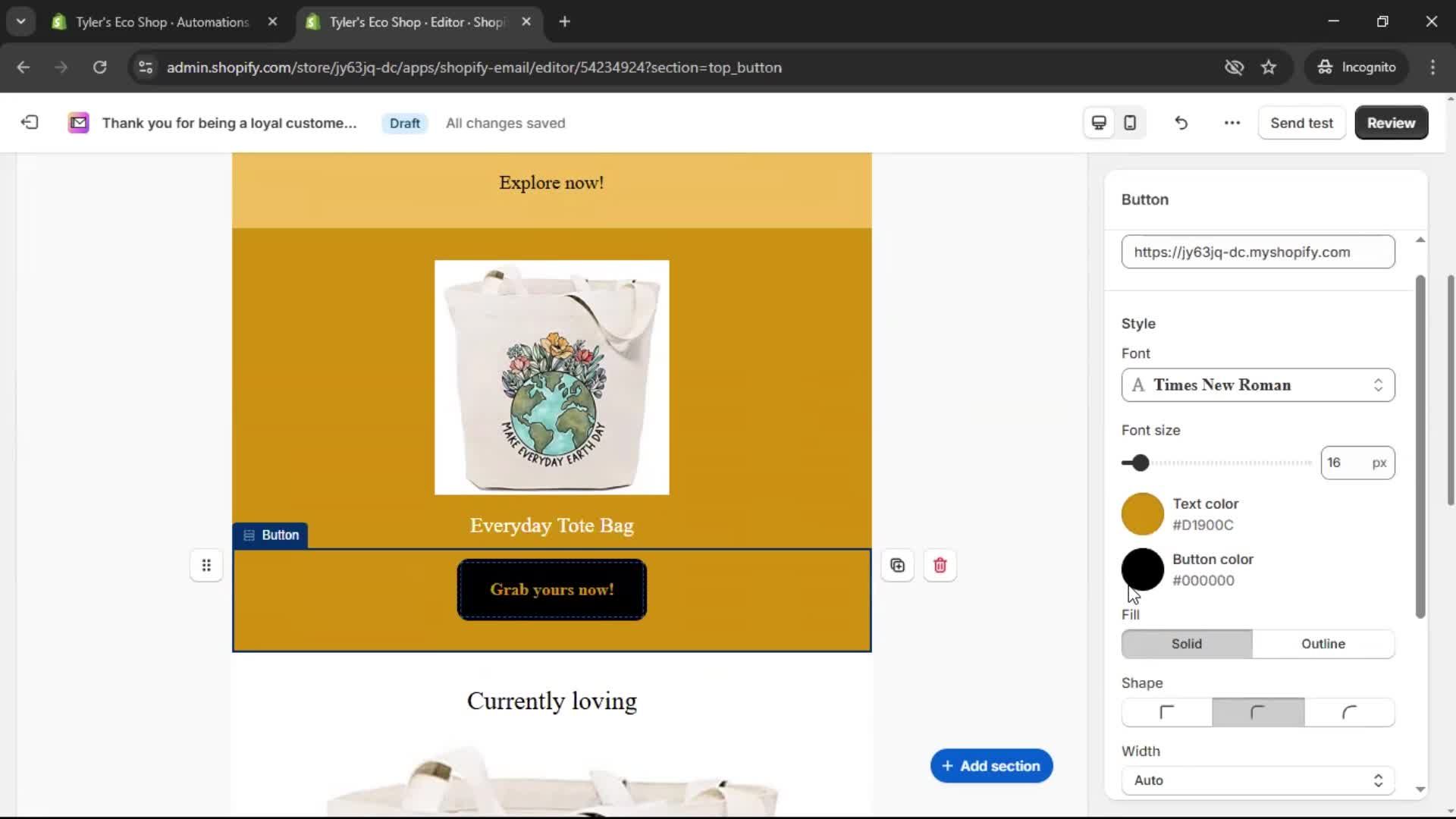Image resolution: width=1456 pixels, height=819 pixels.
Task: Delete the button section
Action: (x=940, y=565)
